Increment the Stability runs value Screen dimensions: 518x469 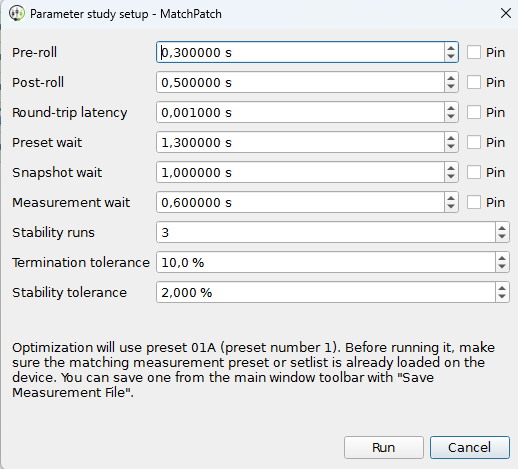502,228
